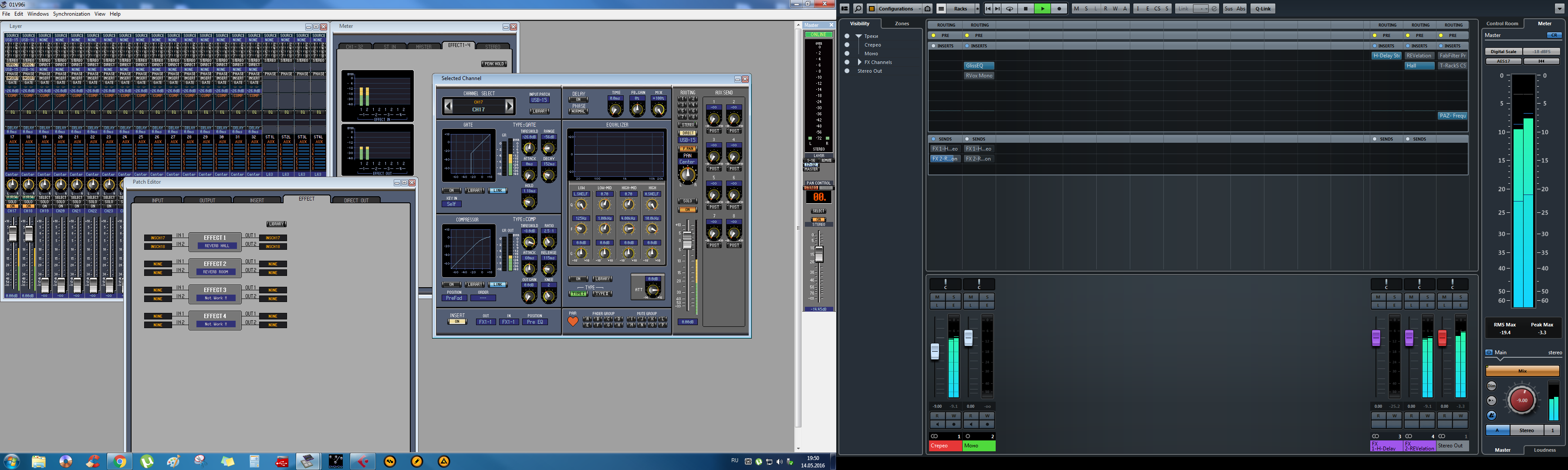The image size is (1568, 470).
Task: Open Windows Start menu
Action: pyautogui.click(x=12, y=461)
